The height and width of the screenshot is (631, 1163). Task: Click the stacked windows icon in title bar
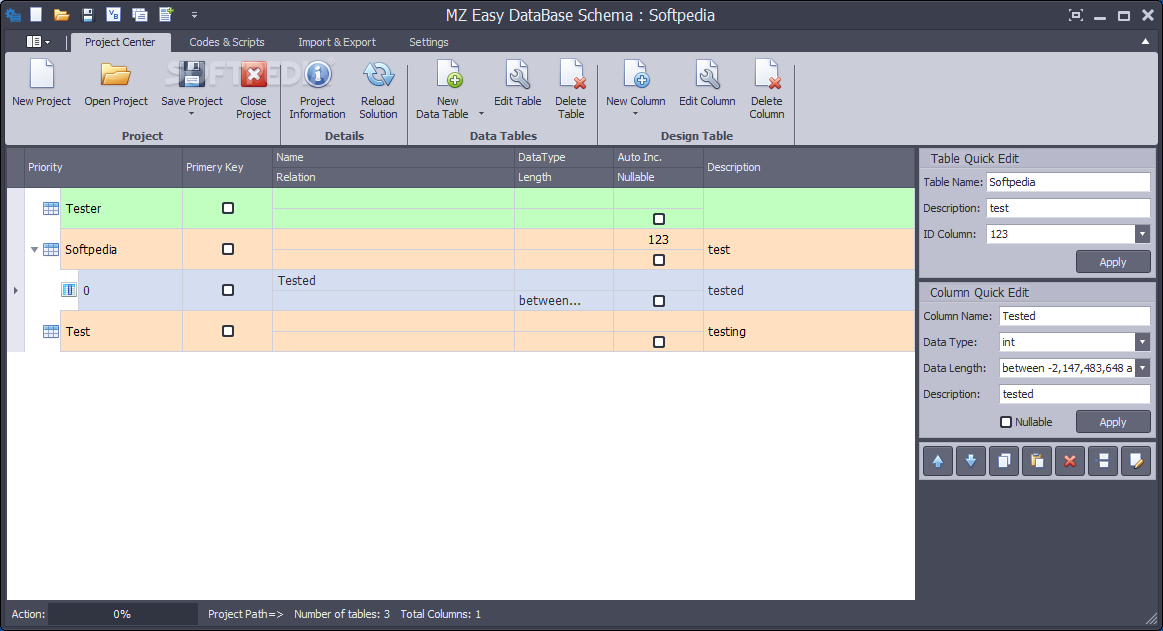[139, 14]
